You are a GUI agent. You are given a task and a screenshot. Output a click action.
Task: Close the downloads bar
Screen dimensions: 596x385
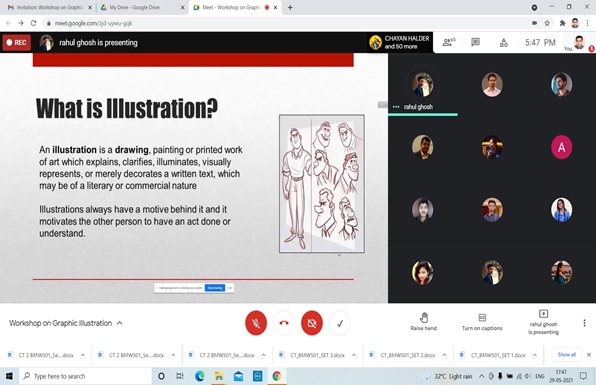coord(589,355)
